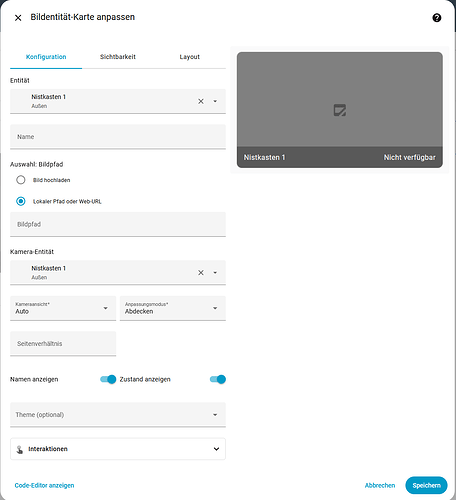The height and width of the screenshot is (500, 456).
Task: Clear the Entität Nistkasten 1 selection
Action: (x=201, y=101)
